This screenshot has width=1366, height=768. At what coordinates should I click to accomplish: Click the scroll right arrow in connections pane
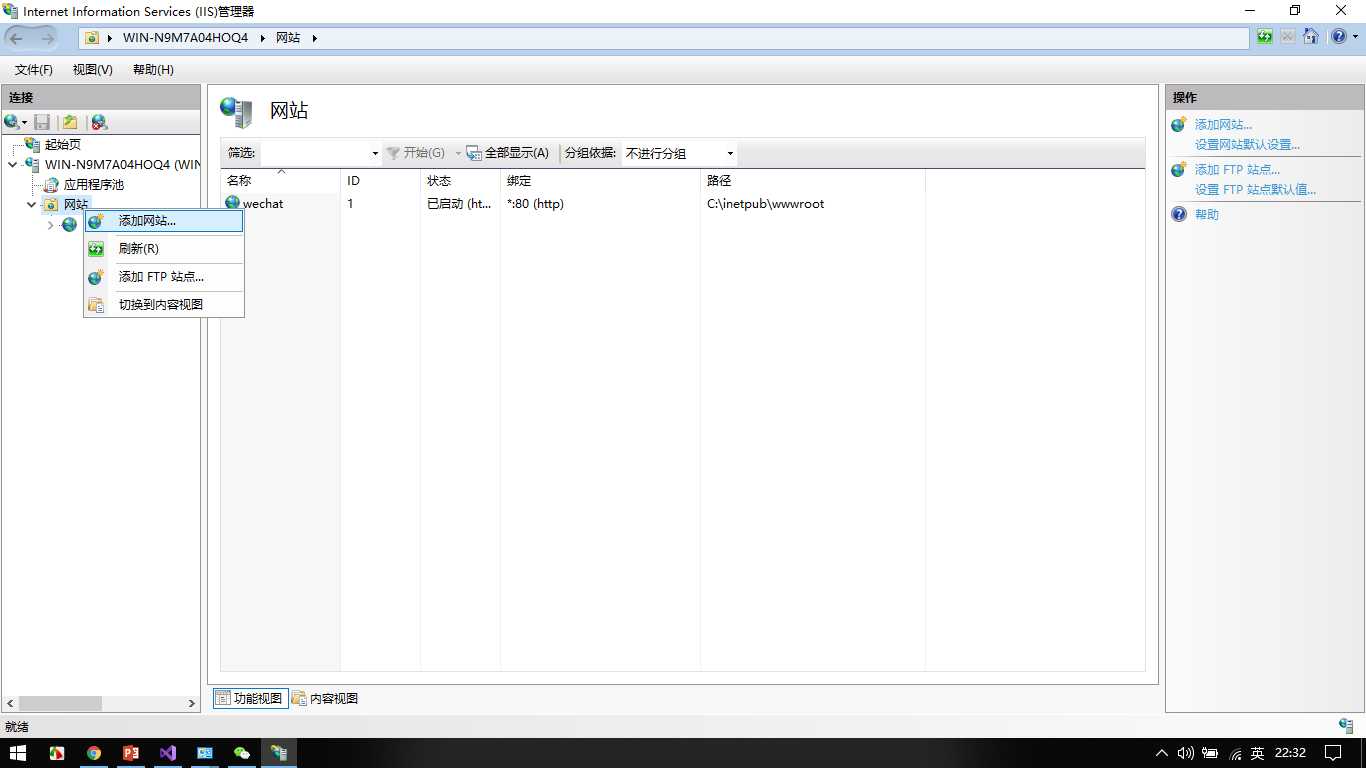[192, 704]
